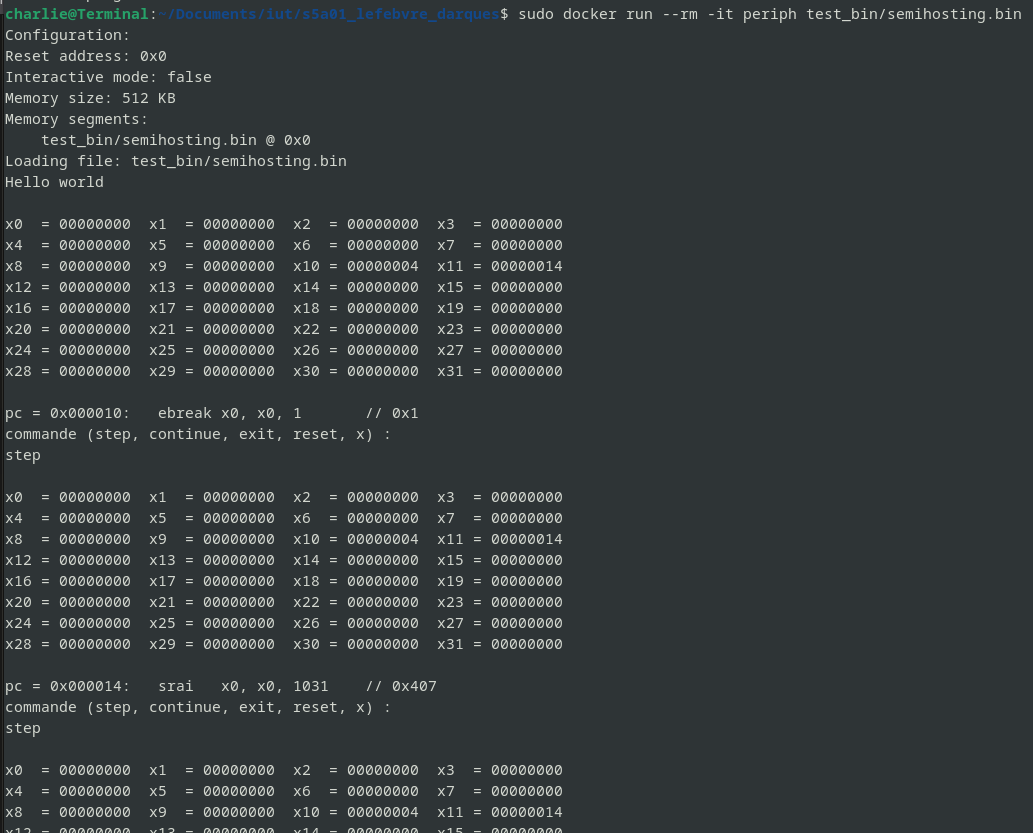Image resolution: width=1033 pixels, height=833 pixels.
Task: Click the "srai" instruction mnemonic
Action: [175, 686]
